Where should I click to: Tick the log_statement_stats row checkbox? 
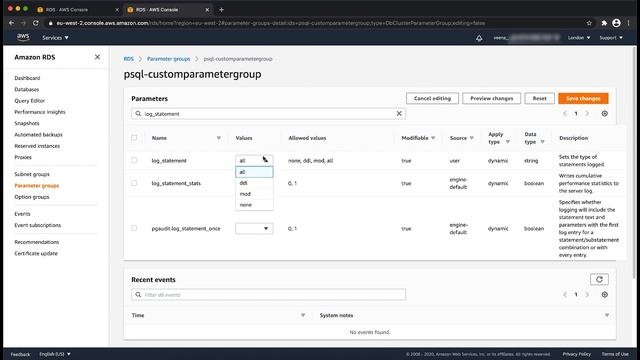pos(134,183)
